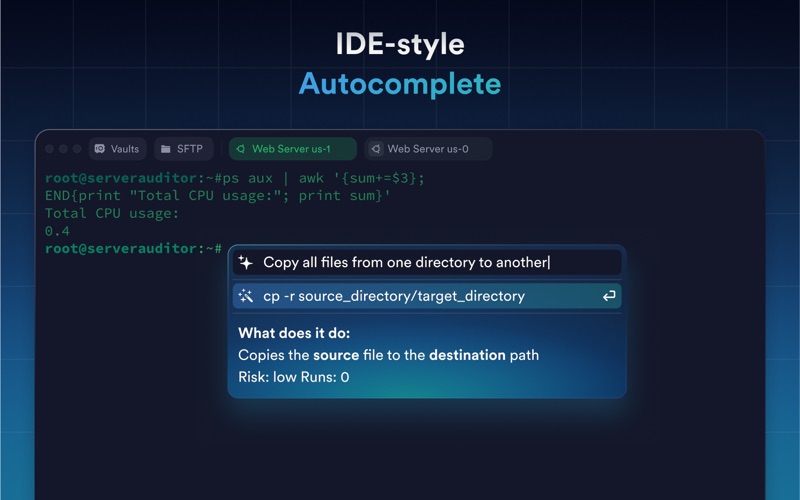Click the 'Copies the source file' description
The image size is (800, 500).
(x=388, y=355)
